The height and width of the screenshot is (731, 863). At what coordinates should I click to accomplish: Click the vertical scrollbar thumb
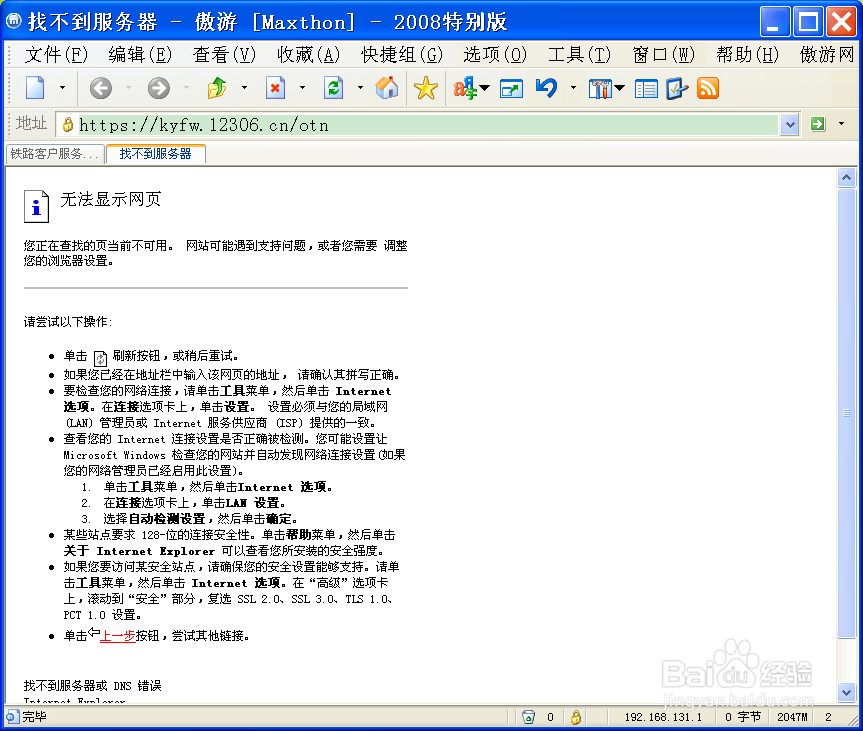pyautogui.click(x=846, y=413)
